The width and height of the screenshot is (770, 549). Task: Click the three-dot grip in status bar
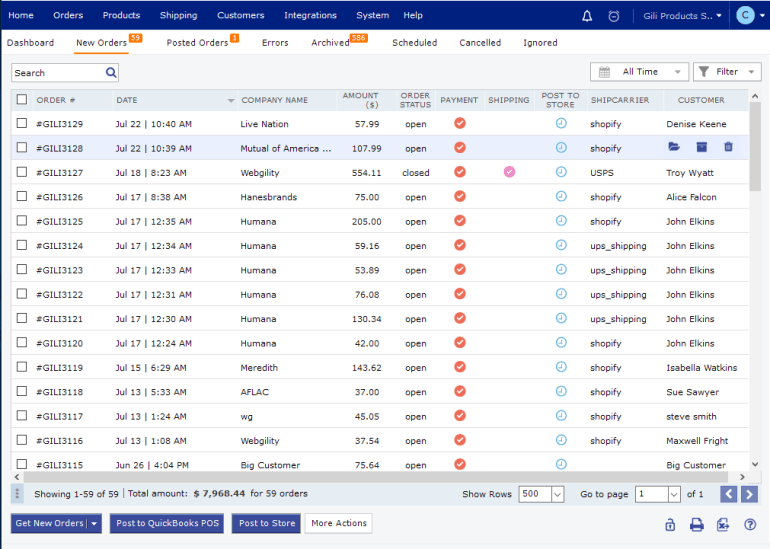[17, 494]
